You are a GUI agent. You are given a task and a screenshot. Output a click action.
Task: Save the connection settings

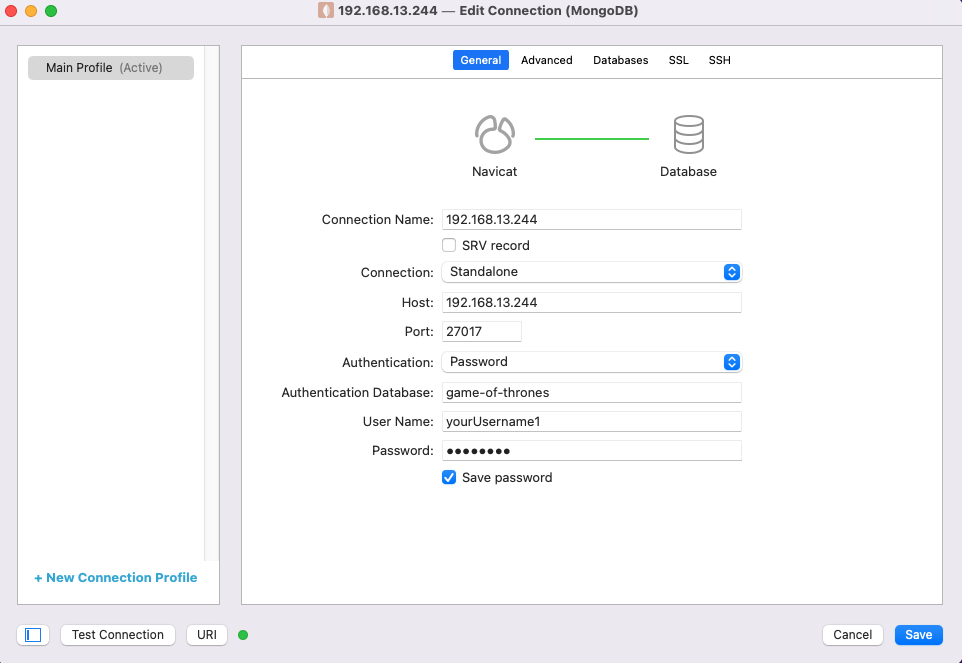click(x=918, y=635)
